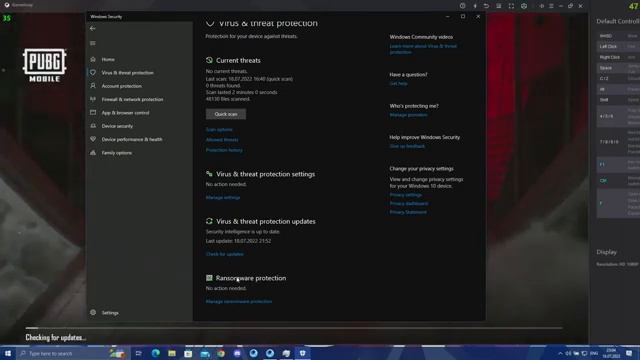The width and height of the screenshot is (640, 360).
Task: Click the PUBG Mobile logo in the game window
Action: pyautogui.click(x=44, y=65)
